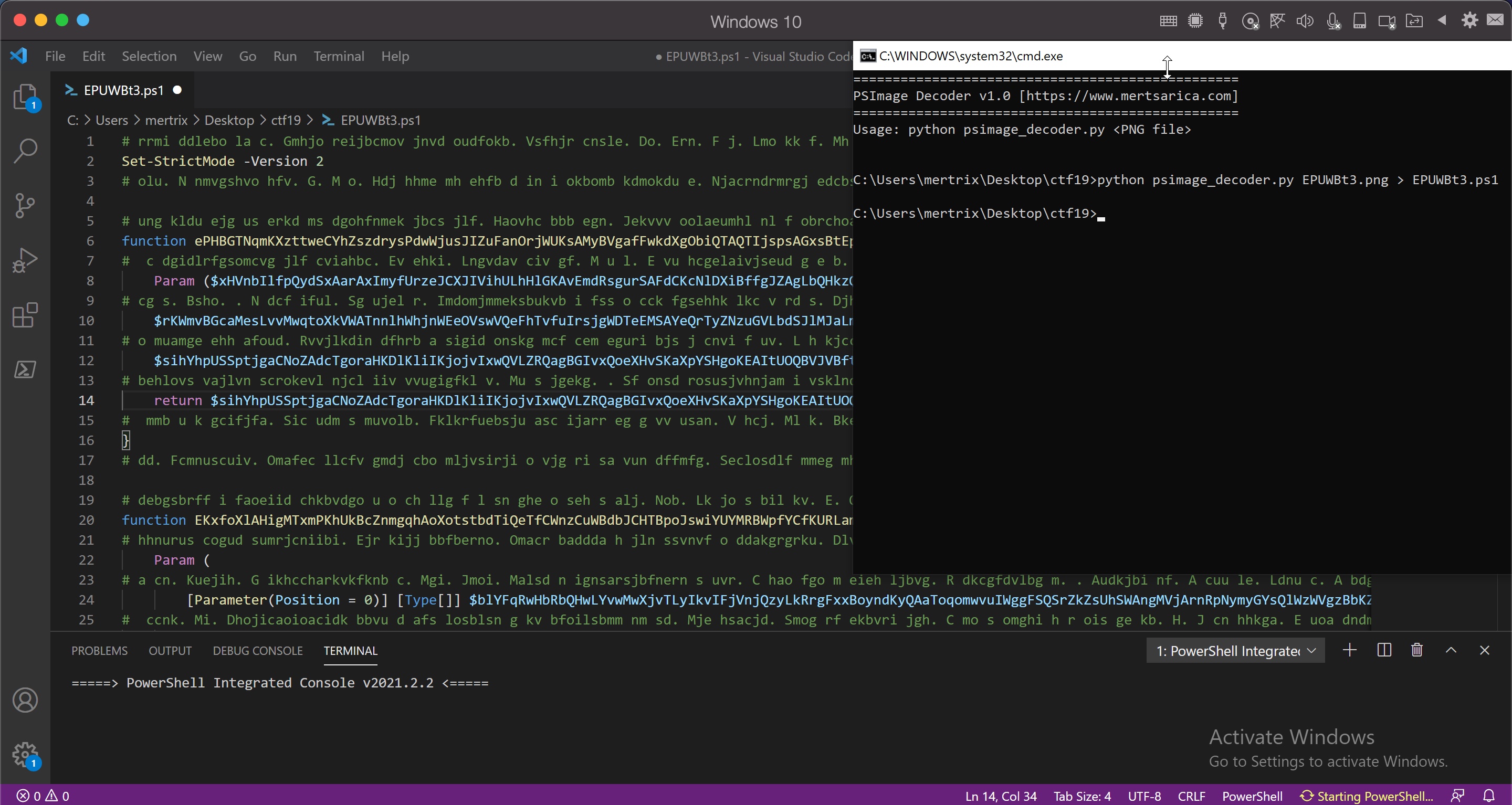Screen dimensions: 1512x805
Task: Click VM shared folder icon
Action: (x=1414, y=21)
